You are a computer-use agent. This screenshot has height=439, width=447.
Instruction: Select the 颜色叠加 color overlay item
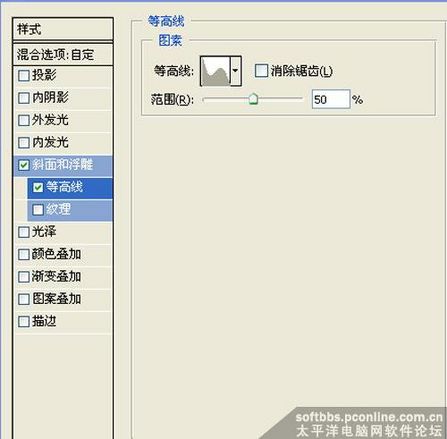pos(63,254)
